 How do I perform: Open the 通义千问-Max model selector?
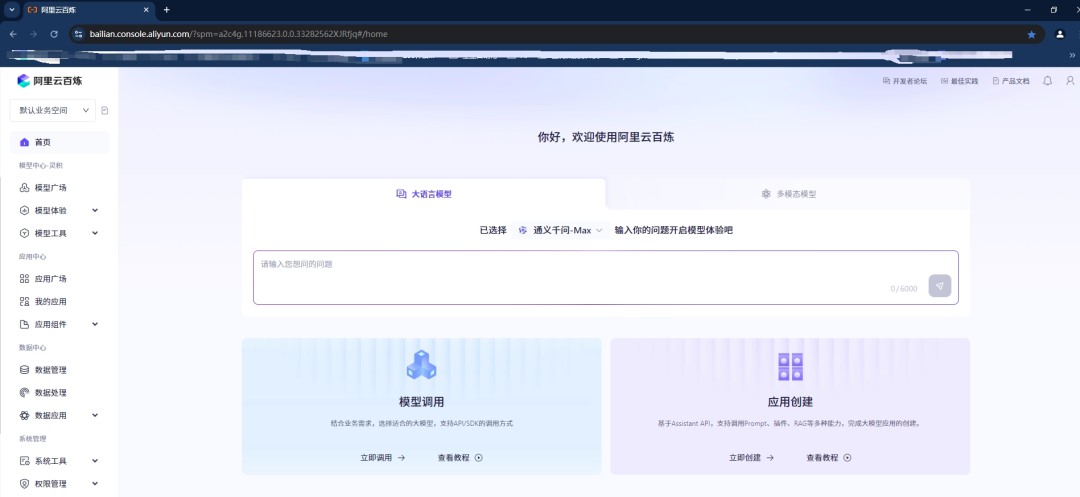[561, 231]
